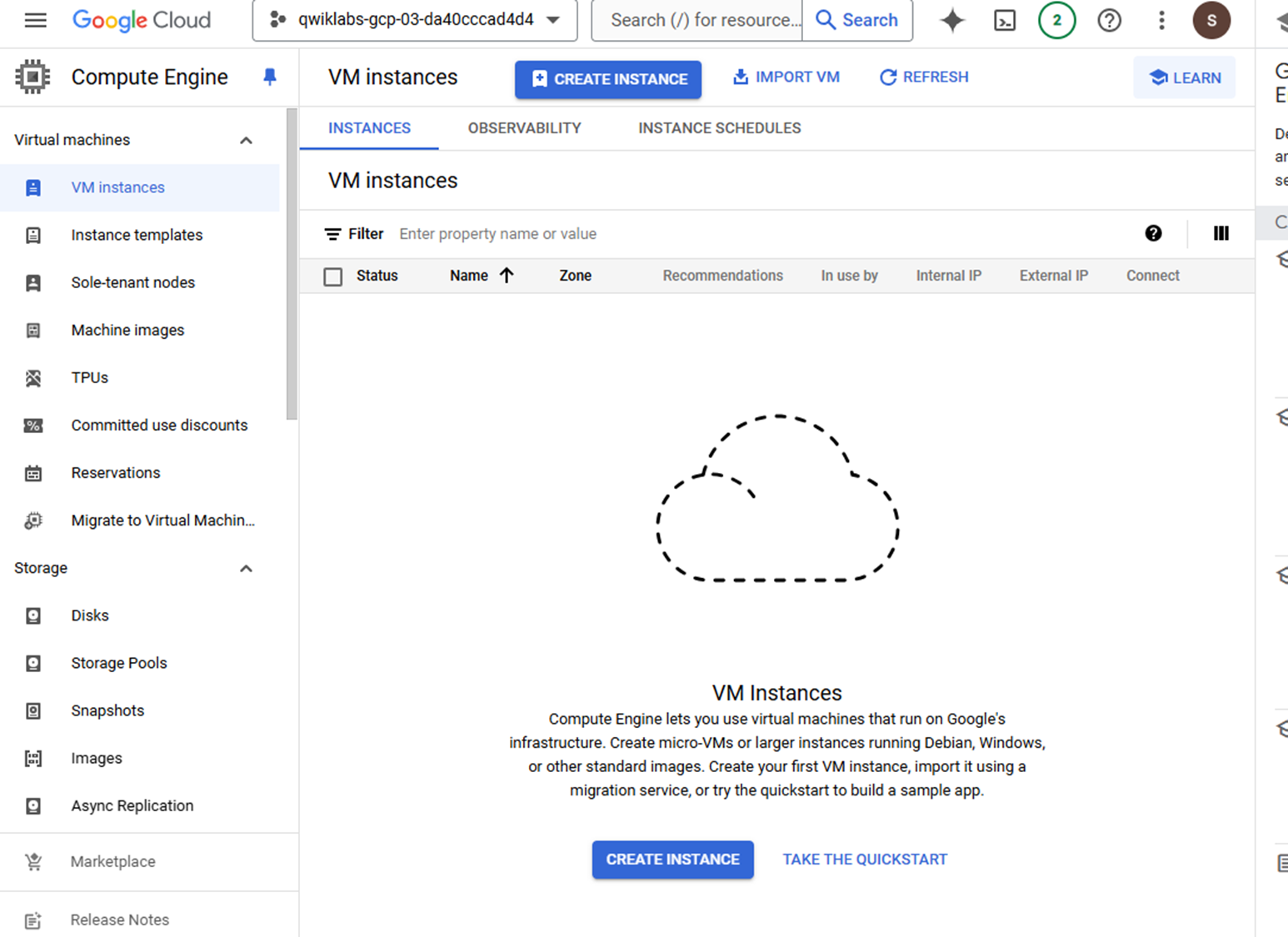Switch to the Instances tab
1288x937 pixels.
coord(369,128)
